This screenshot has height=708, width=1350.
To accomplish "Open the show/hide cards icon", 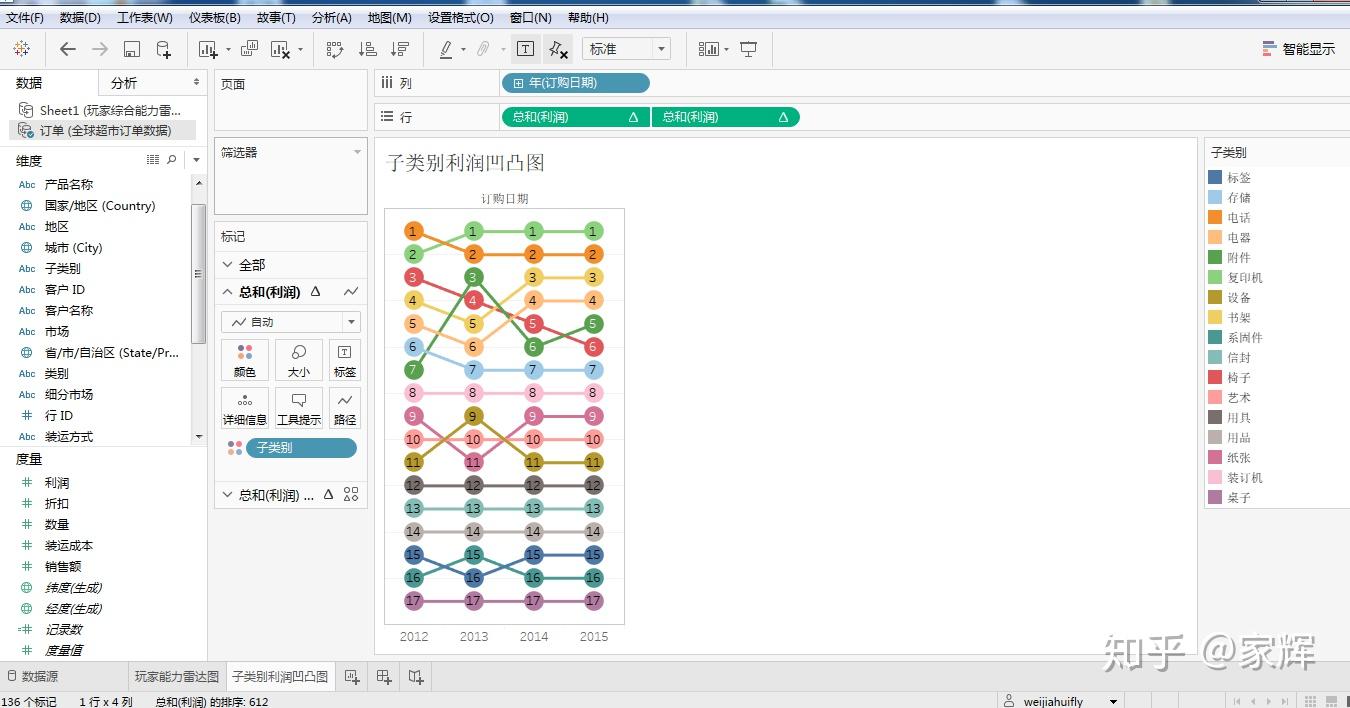I will point(708,49).
